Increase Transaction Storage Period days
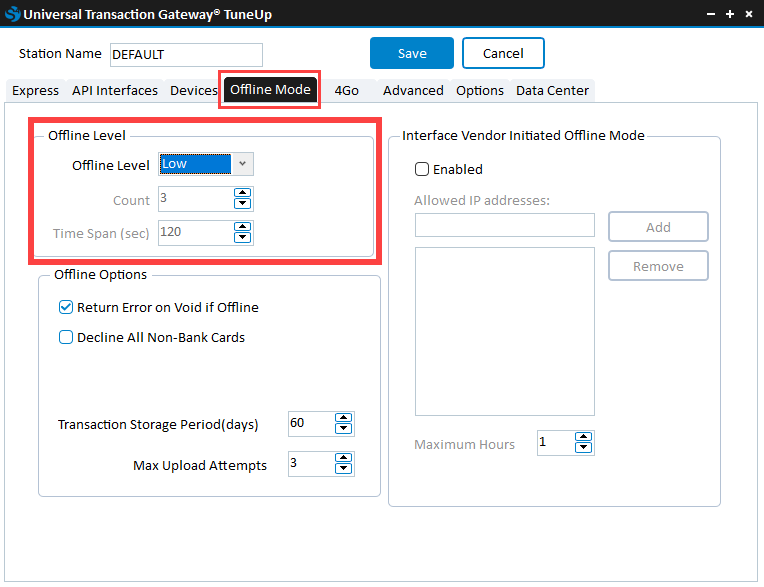 pos(344,418)
